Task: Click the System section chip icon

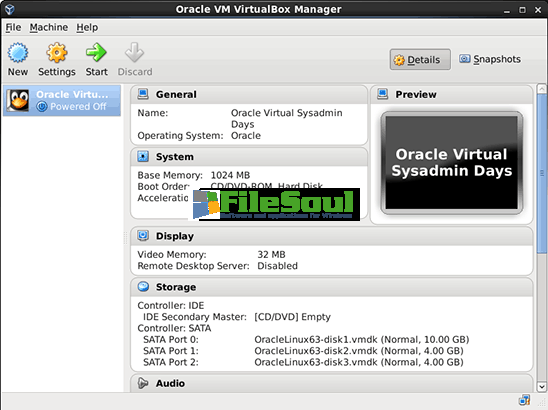Action: pos(143,156)
